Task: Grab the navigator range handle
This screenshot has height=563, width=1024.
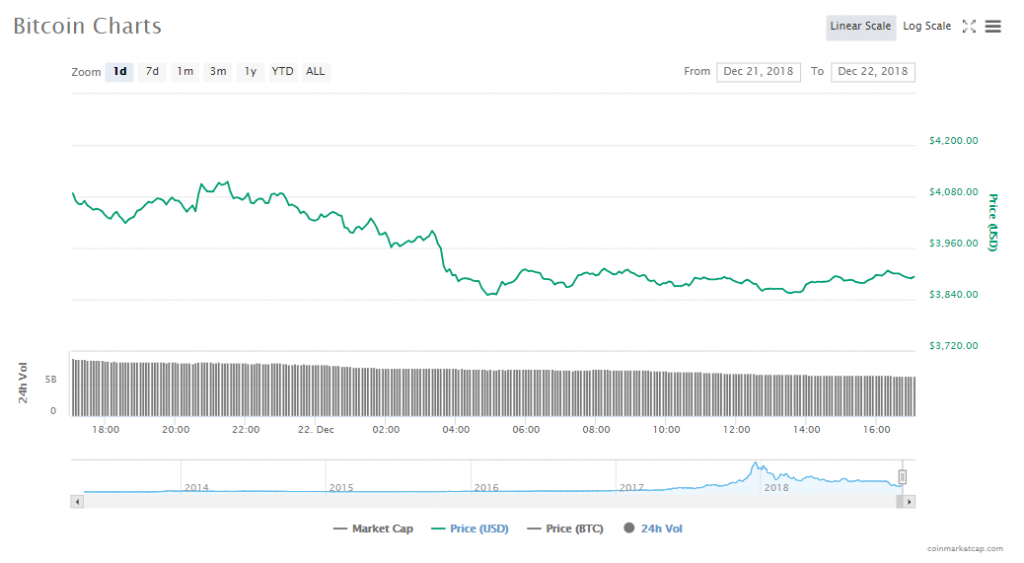Action: [902, 477]
